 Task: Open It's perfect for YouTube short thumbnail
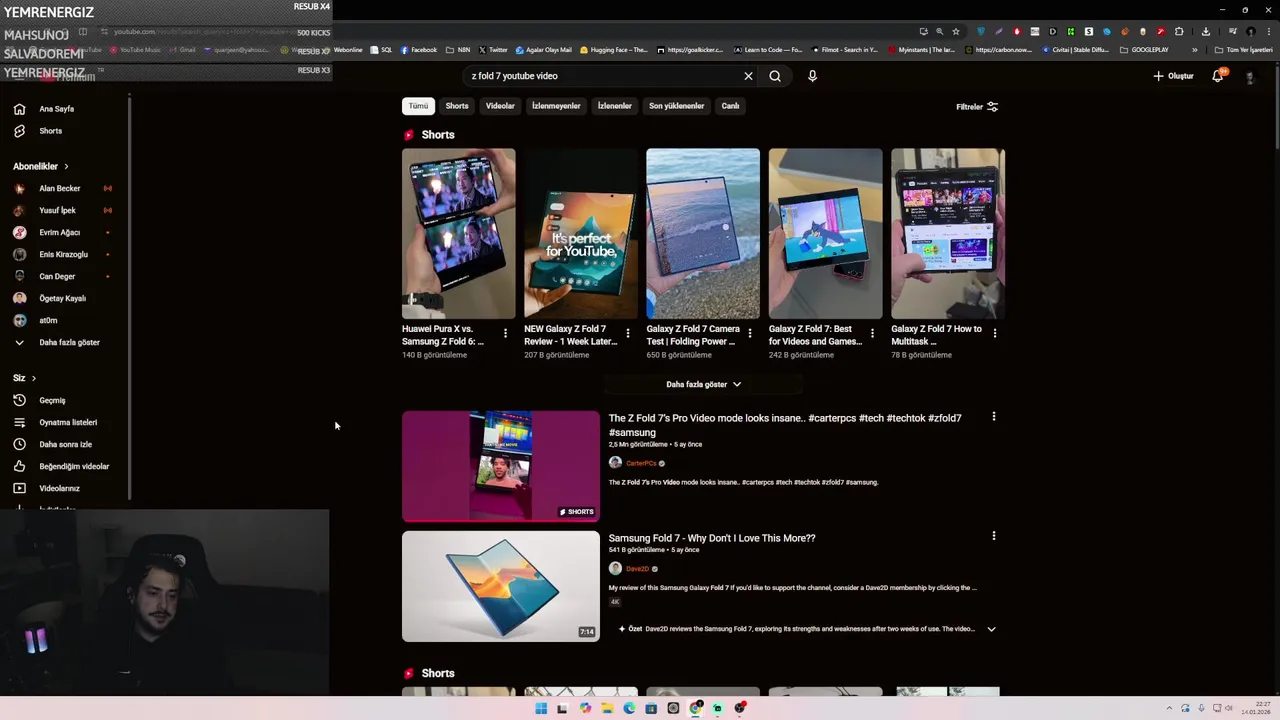pos(581,233)
